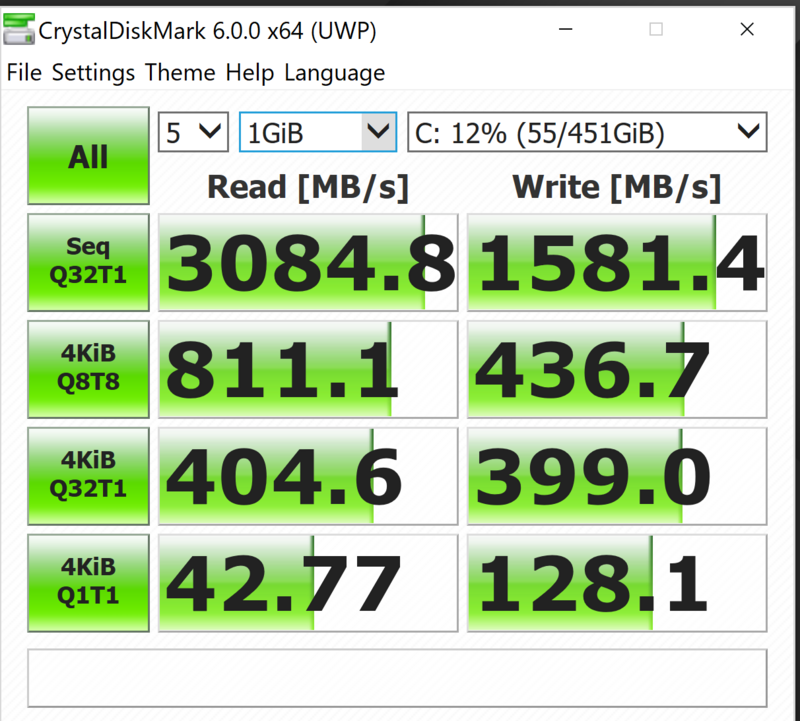Viewport: 800px width, 721px height.
Task: Run all benchmarks with the All button
Action: pos(88,156)
